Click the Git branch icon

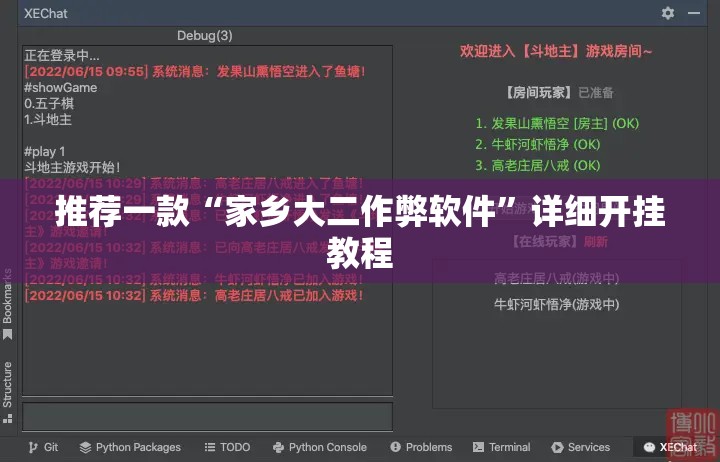pyautogui.click(x=33, y=447)
